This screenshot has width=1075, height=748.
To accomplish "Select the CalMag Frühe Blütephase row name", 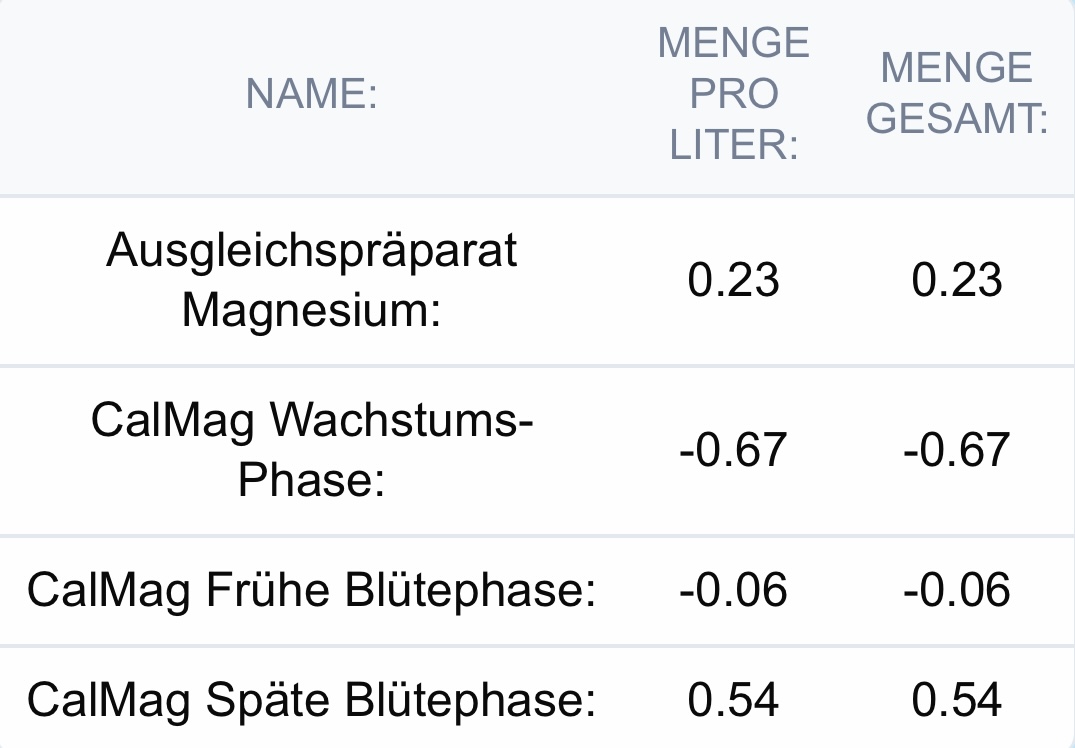I will (311, 590).
